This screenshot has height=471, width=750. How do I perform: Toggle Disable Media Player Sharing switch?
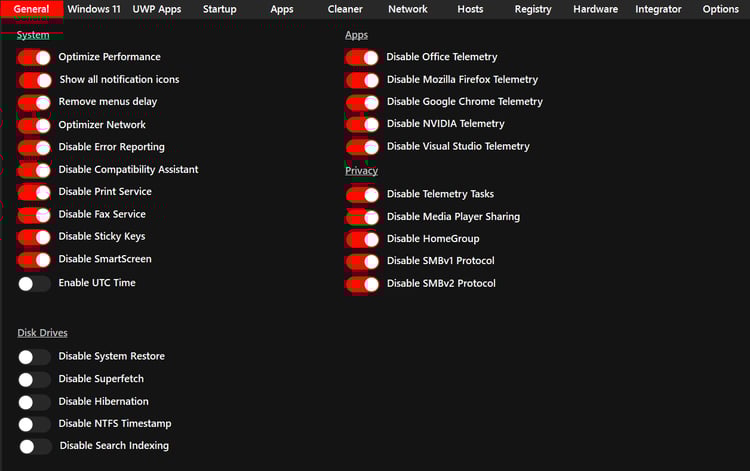tap(362, 218)
